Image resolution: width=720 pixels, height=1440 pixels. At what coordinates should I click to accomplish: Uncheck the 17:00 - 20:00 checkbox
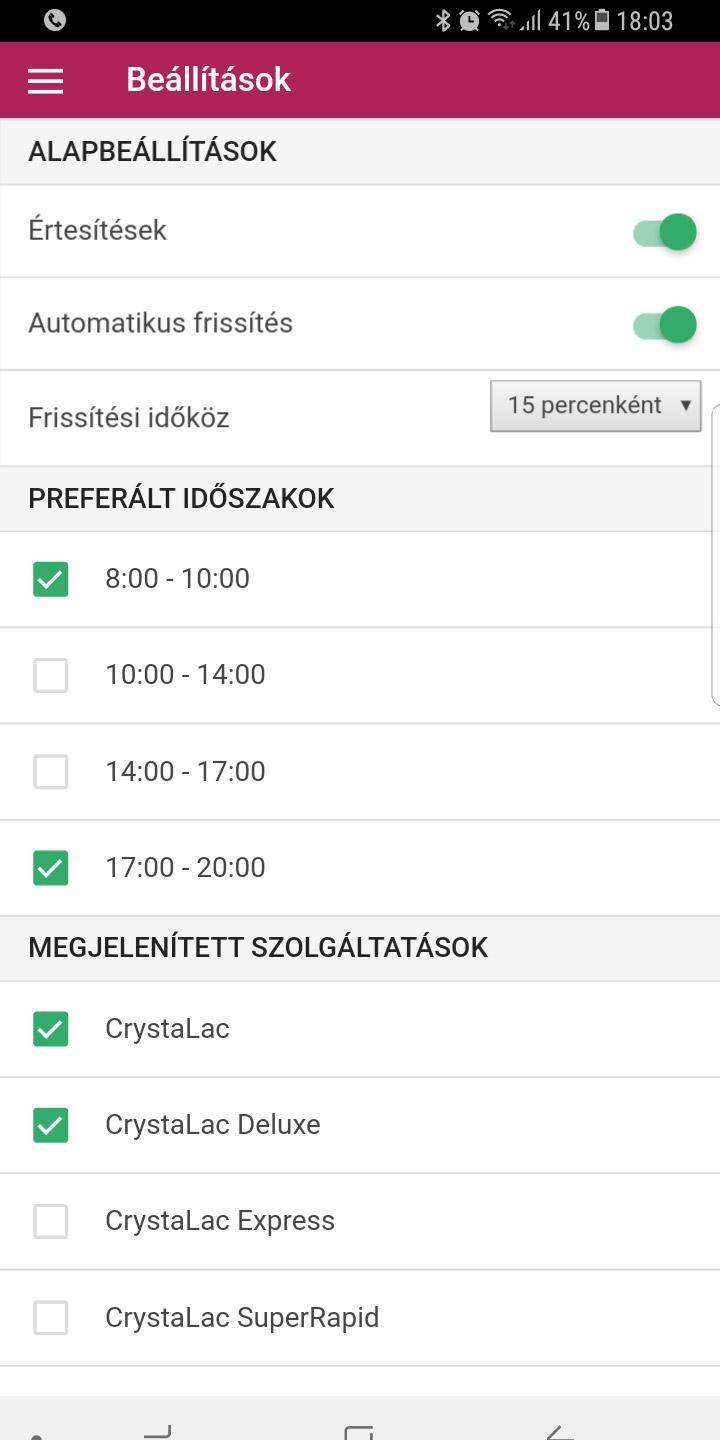click(51, 868)
